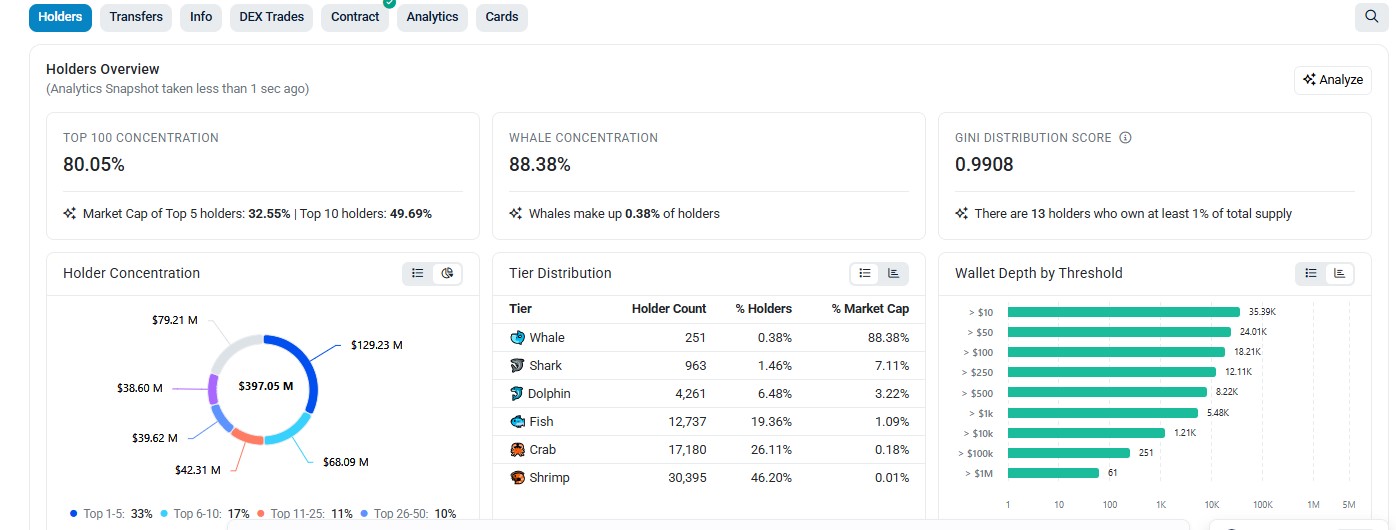The image size is (1396, 530).
Task: Click sparkle icon beside 13 holders text
Action: tap(962, 213)
